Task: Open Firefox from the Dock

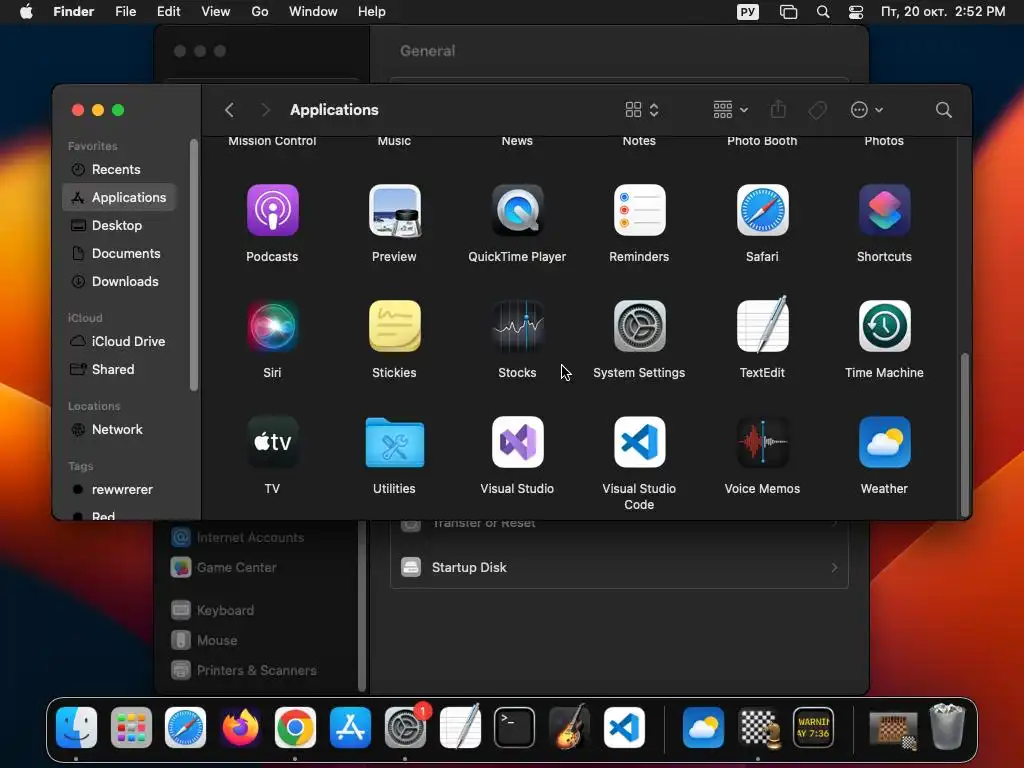Action: coord(240,728)
